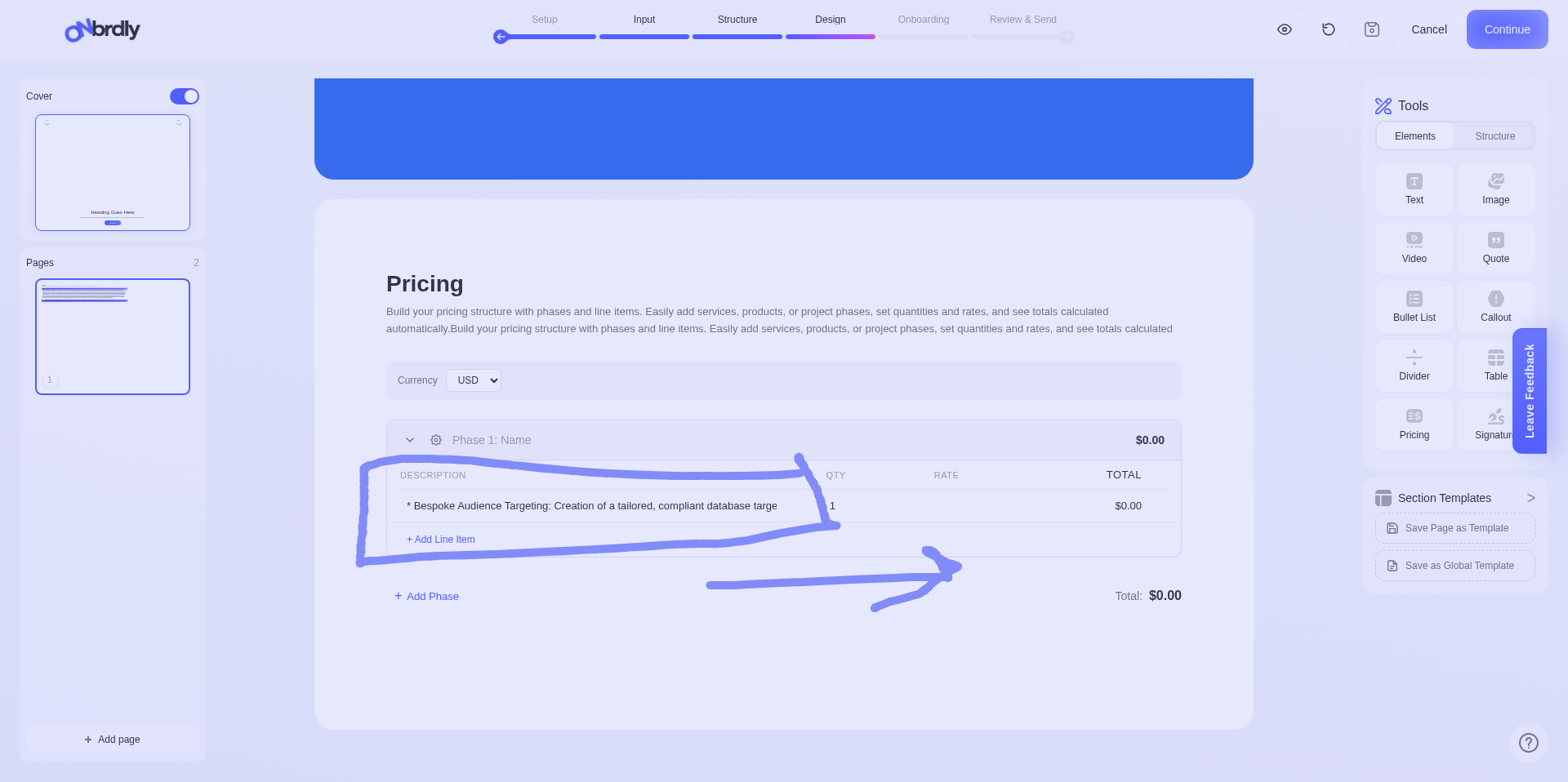This screenshot has width=1568, height=782.
Task: Add a Text element from Tools
Action: pyautogui.click(x=1414, y=189)
